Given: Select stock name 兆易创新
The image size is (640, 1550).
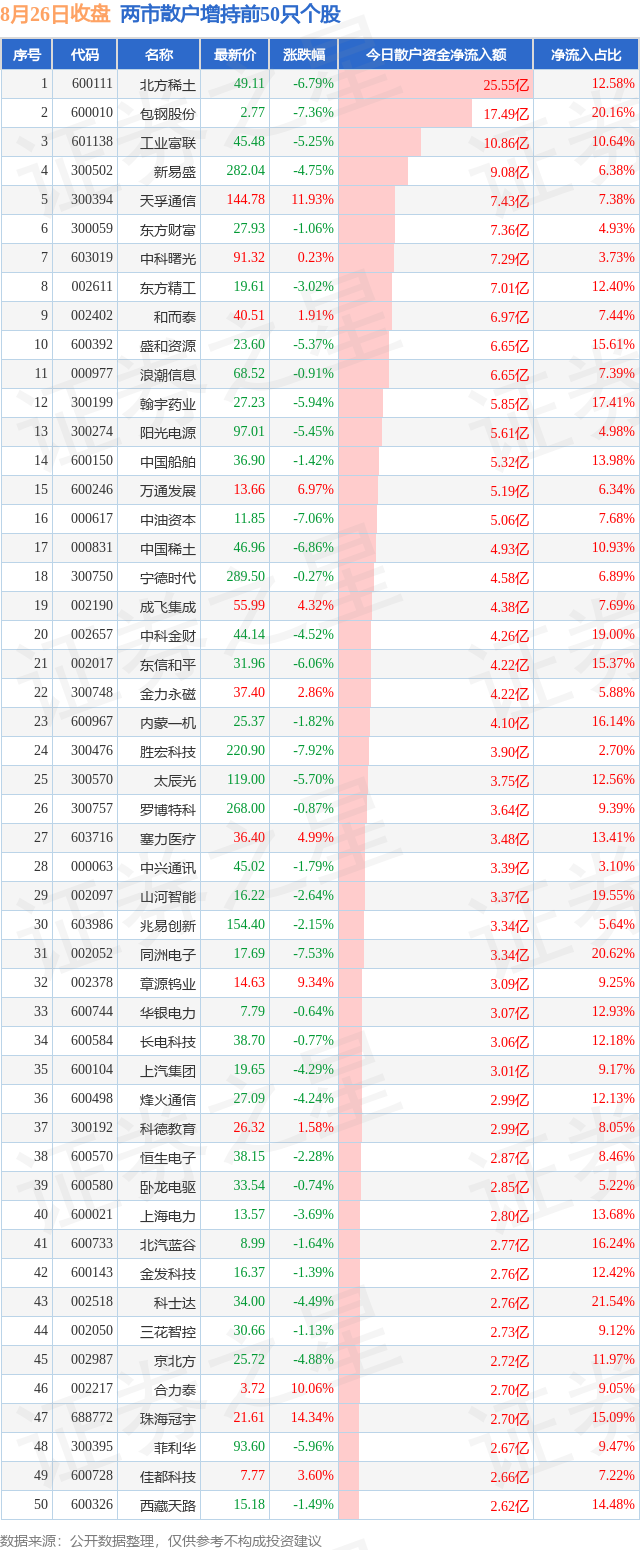Looking at the screenshot, I should point(168,926).
